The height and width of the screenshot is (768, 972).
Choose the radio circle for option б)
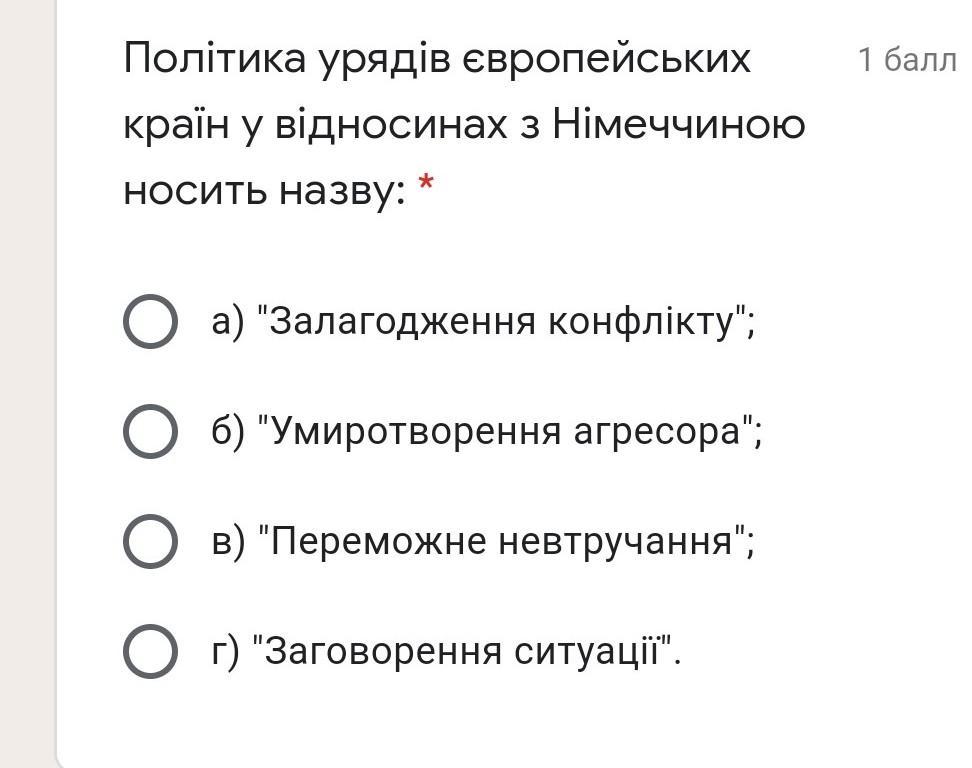tap(150, 431)
